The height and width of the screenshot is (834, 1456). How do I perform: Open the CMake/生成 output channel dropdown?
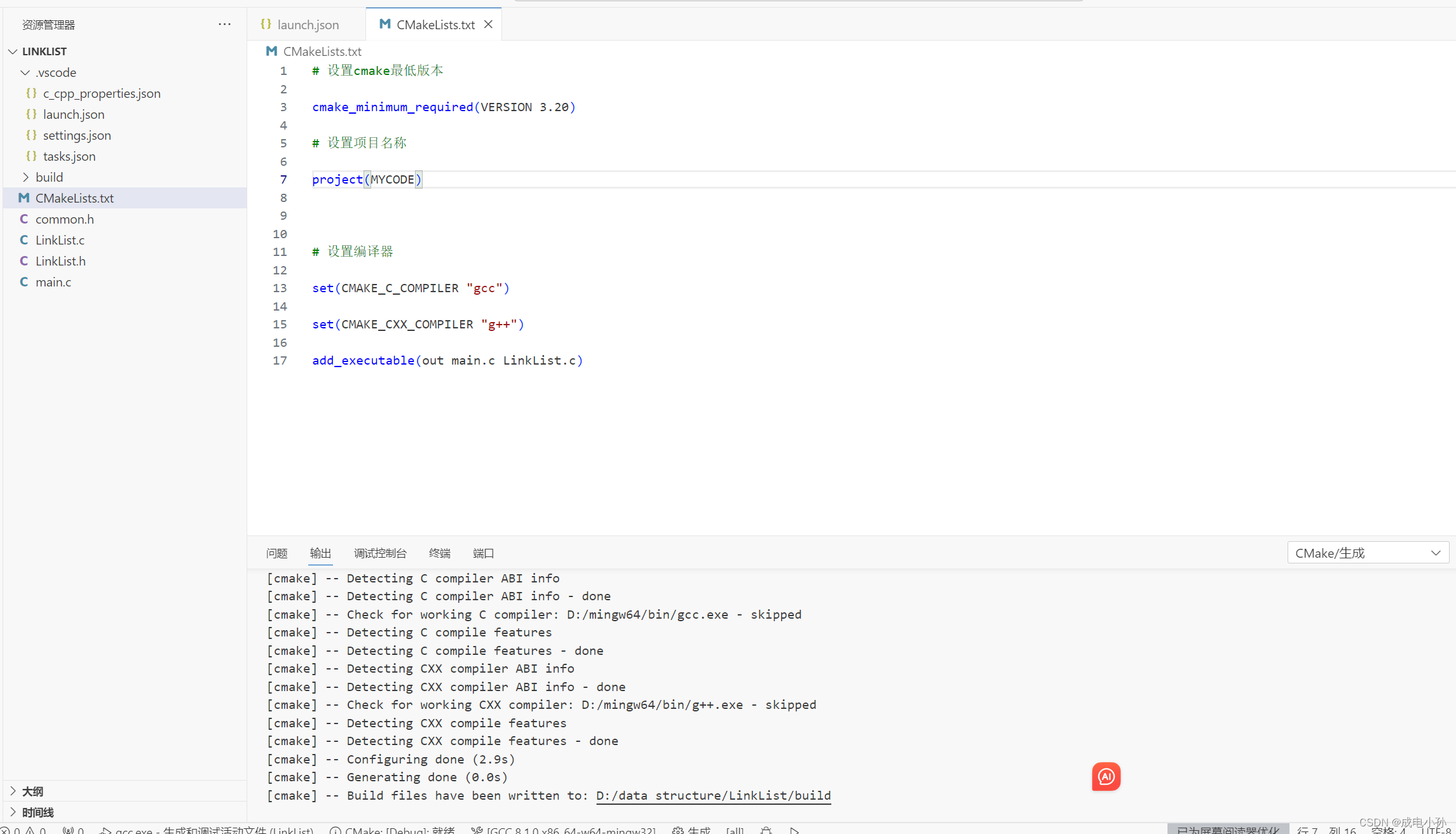pyautogui.click(x=1368, y=553)
